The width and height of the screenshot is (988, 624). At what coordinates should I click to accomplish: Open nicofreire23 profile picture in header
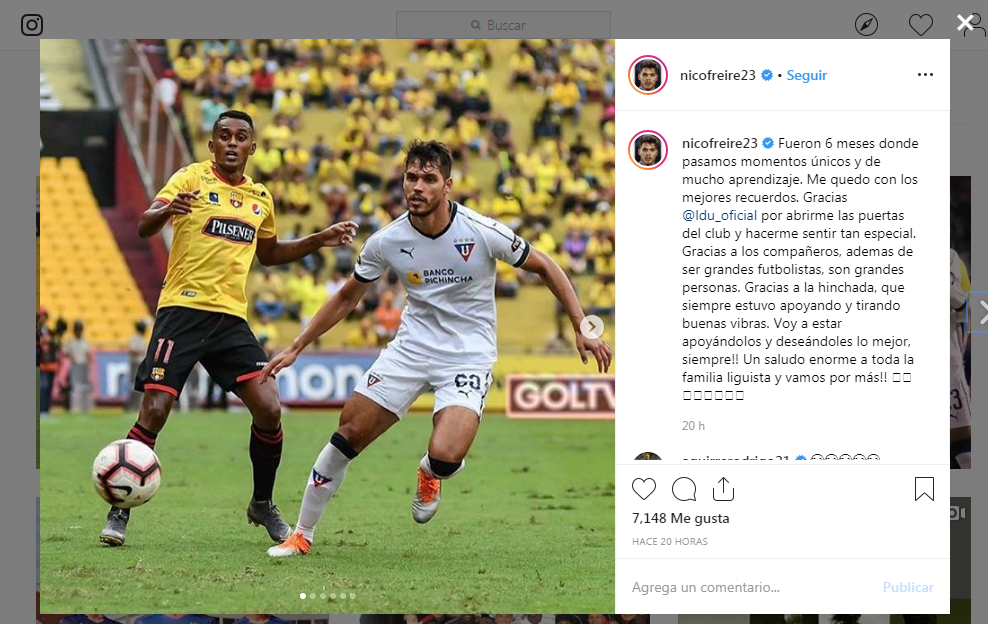point(648,75)
